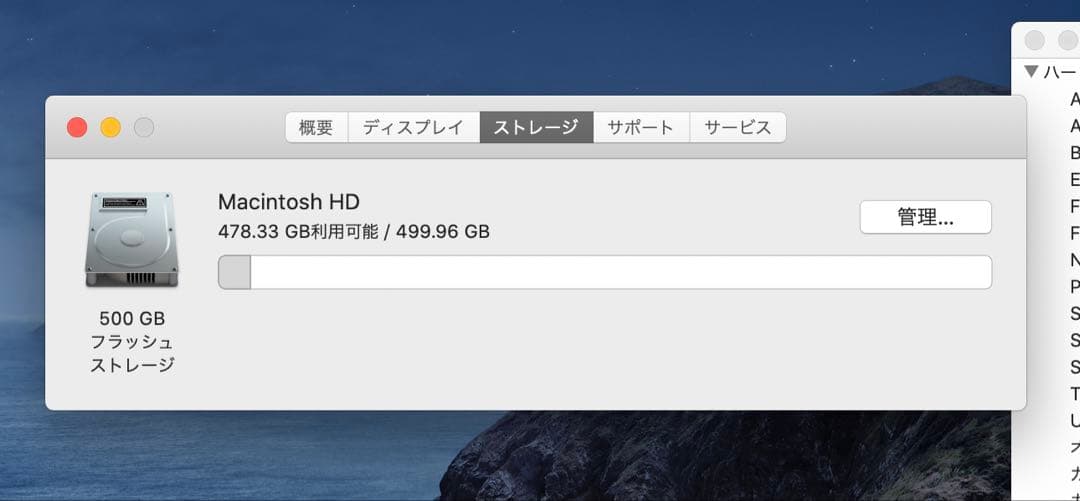Screen dimensions: 1080x501
Task: Click the Macintosh HD hard drive icon
Action: point(132,240)
